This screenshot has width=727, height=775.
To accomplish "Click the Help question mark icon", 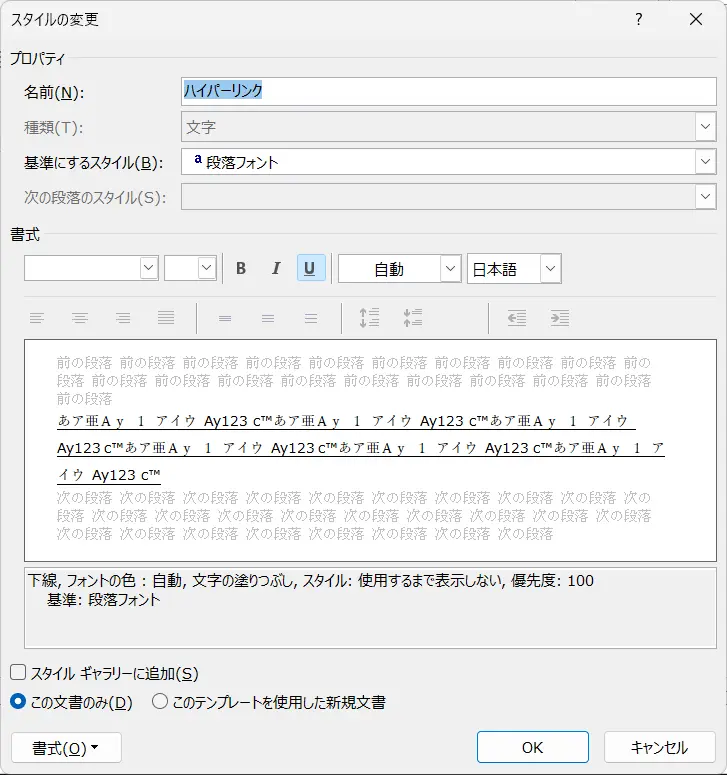I will click(x=639, y=19).
